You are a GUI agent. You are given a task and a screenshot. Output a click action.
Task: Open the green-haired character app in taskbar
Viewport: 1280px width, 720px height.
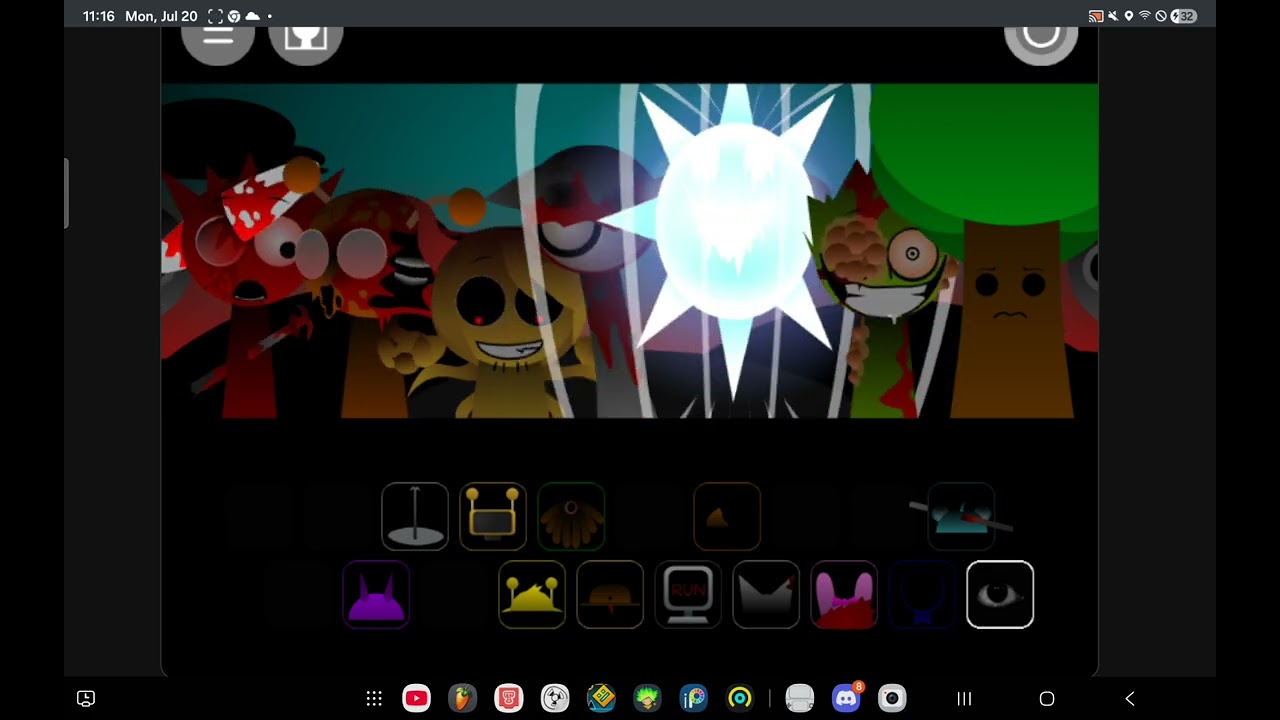pyautogui.click(x=647, y=699)
